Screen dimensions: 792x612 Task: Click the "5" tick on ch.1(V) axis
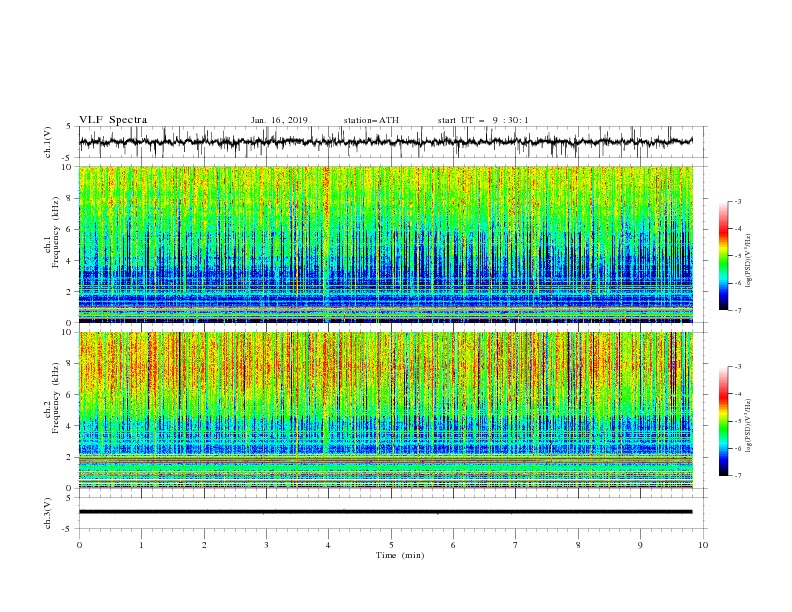tap(70, 127)
